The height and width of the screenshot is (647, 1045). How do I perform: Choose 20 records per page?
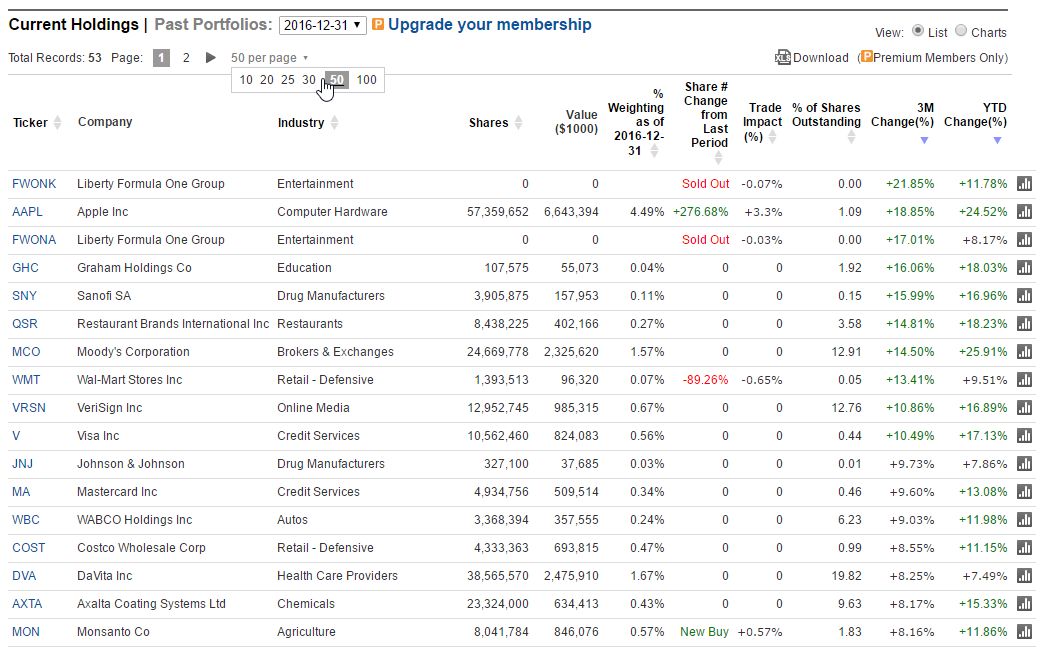click(267, 80)
